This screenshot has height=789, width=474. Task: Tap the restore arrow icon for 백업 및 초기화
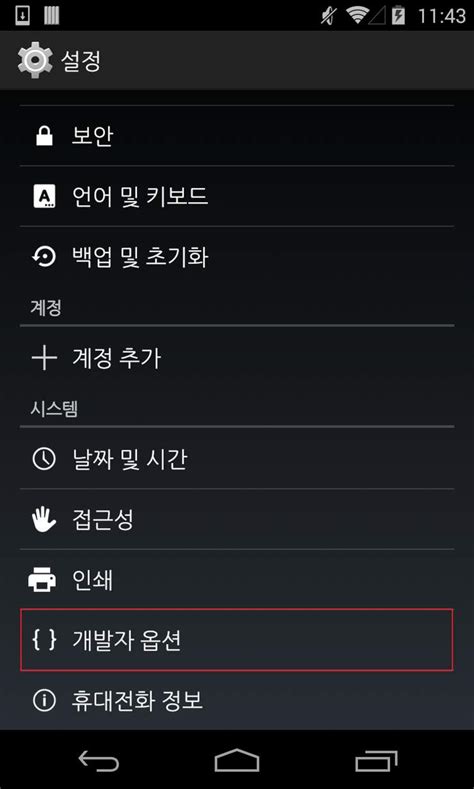click(44, 257)
